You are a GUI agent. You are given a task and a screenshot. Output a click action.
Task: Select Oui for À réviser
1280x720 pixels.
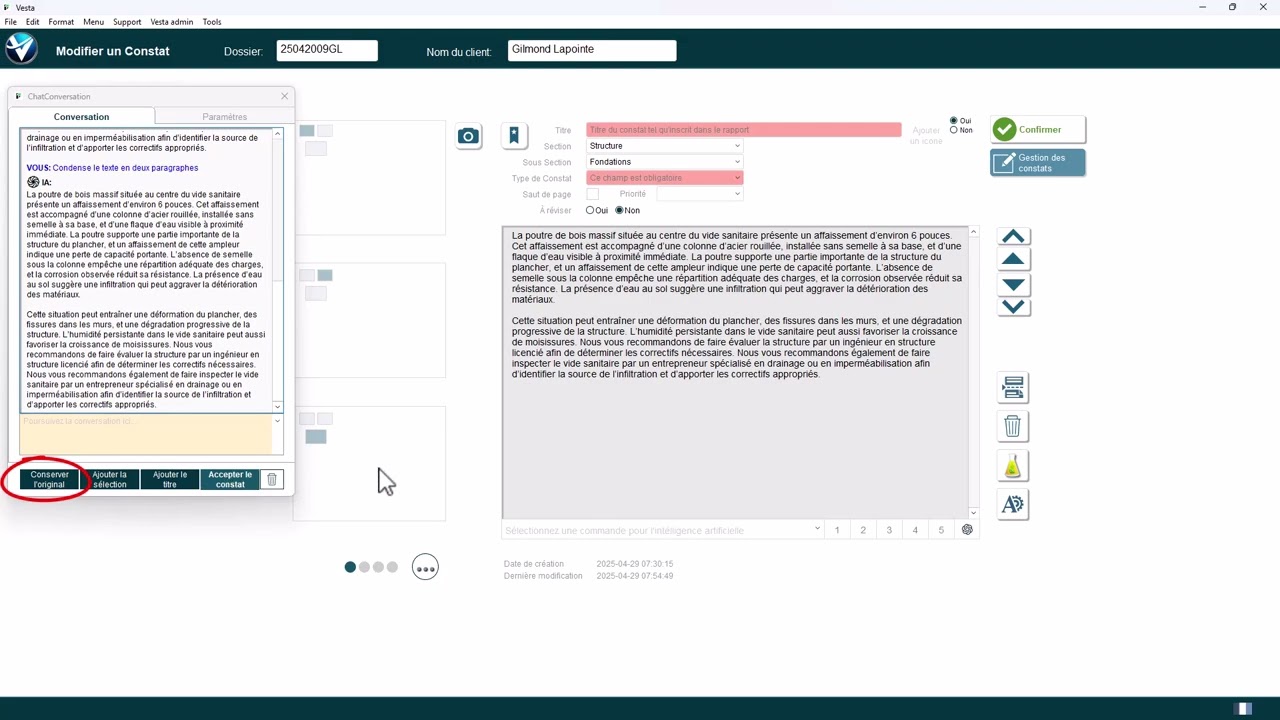(x=590, y=210)
